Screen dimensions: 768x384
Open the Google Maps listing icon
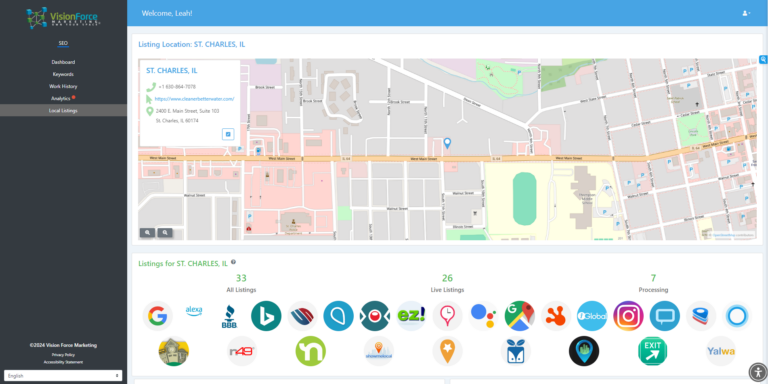(x=520, y=316)
